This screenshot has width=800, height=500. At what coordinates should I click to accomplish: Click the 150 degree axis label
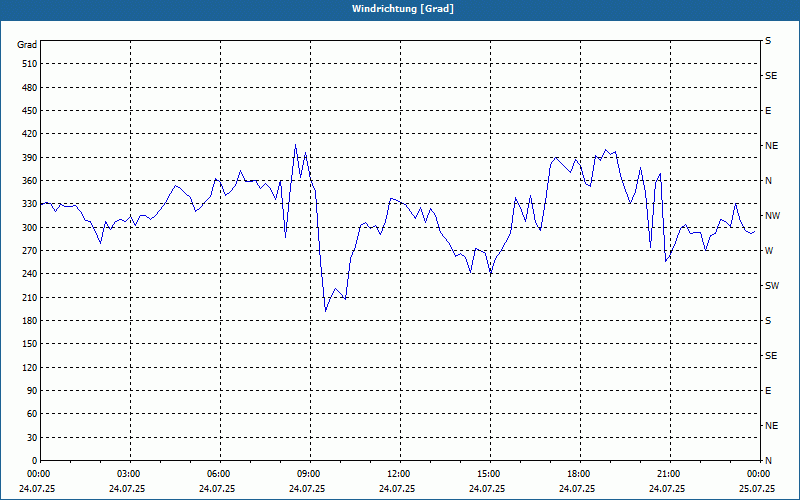pyautogui.click(x=30, y=344)
